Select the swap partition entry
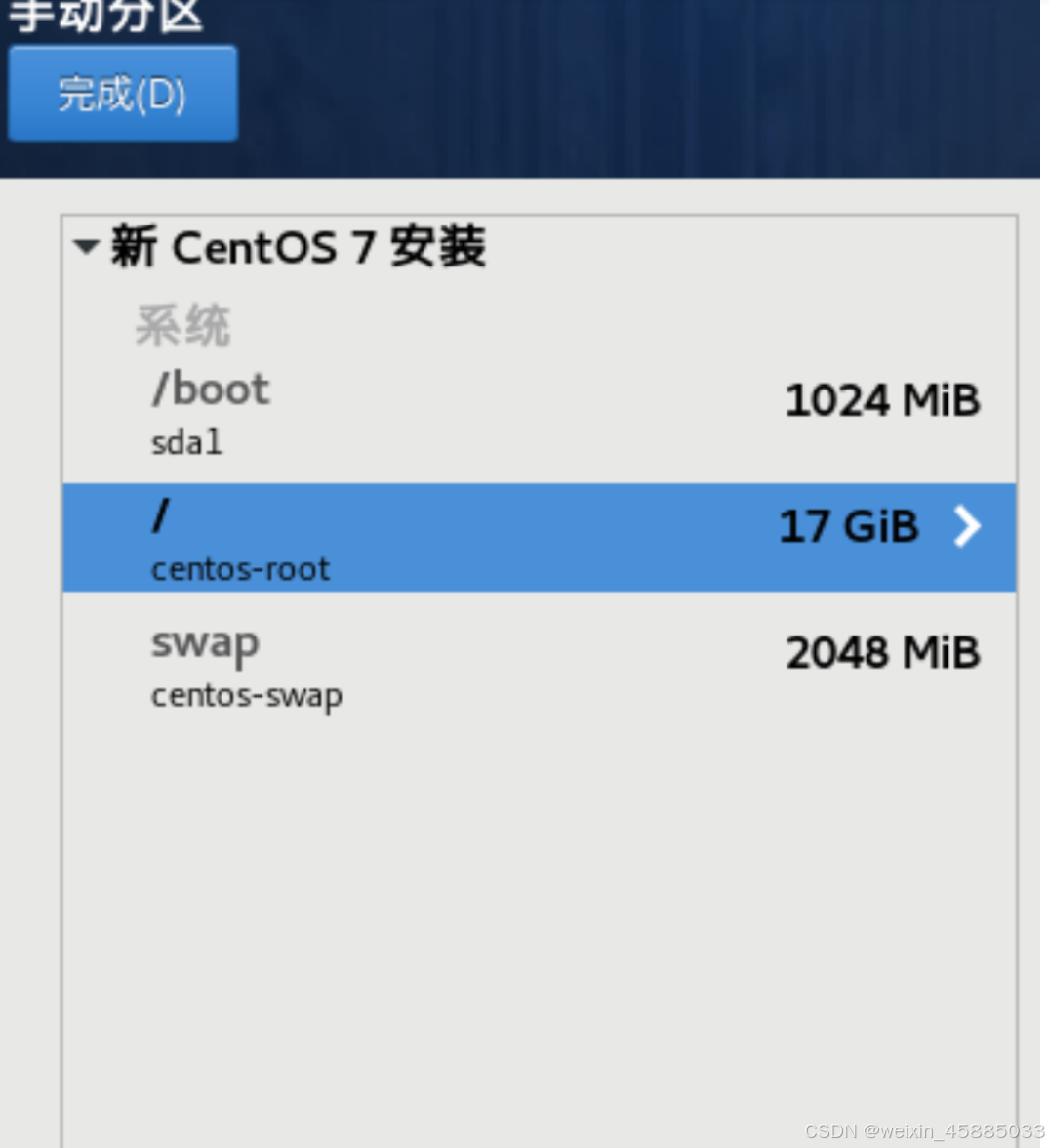This screenshot has width=1049, height=1148. (x=205, y=643)
